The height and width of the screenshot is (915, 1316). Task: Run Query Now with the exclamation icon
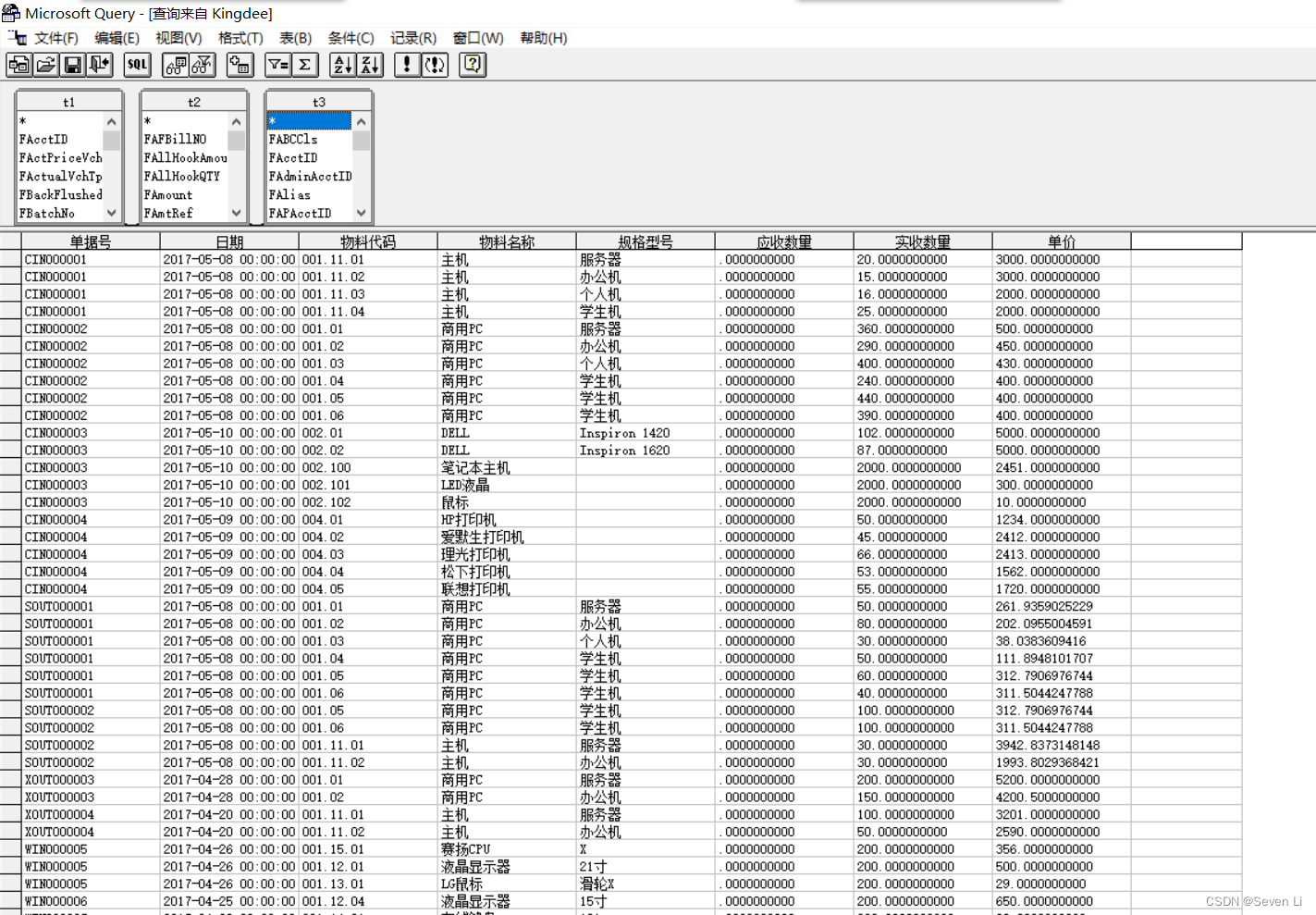[408, 65]
